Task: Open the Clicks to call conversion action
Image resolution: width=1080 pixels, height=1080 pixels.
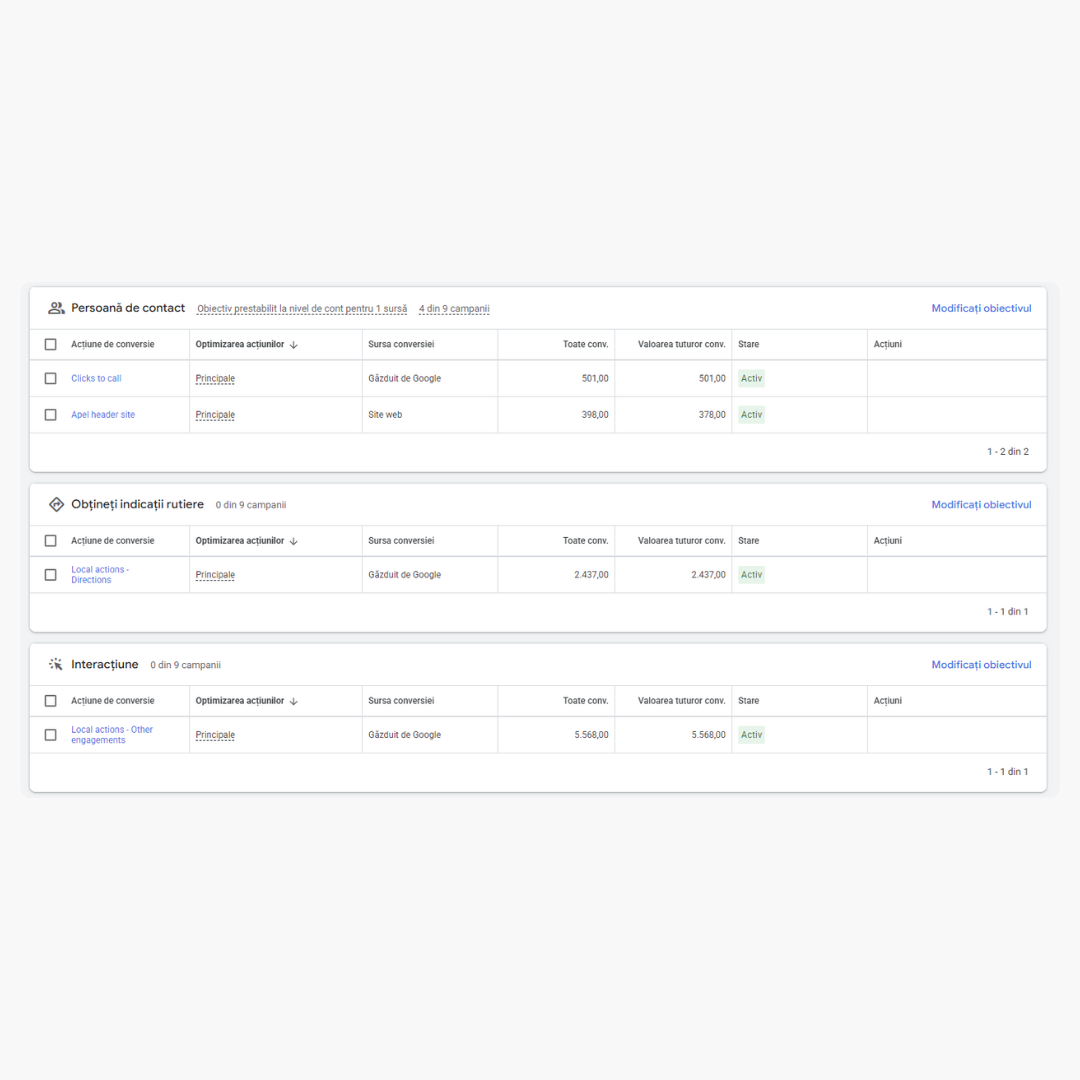Action: (96, 379)
